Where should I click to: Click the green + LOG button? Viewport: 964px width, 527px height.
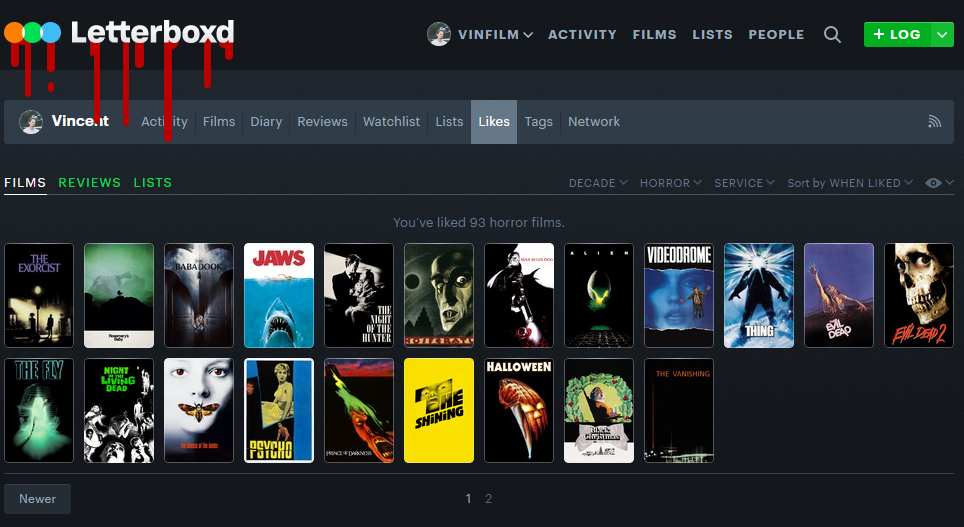(898, 34)
